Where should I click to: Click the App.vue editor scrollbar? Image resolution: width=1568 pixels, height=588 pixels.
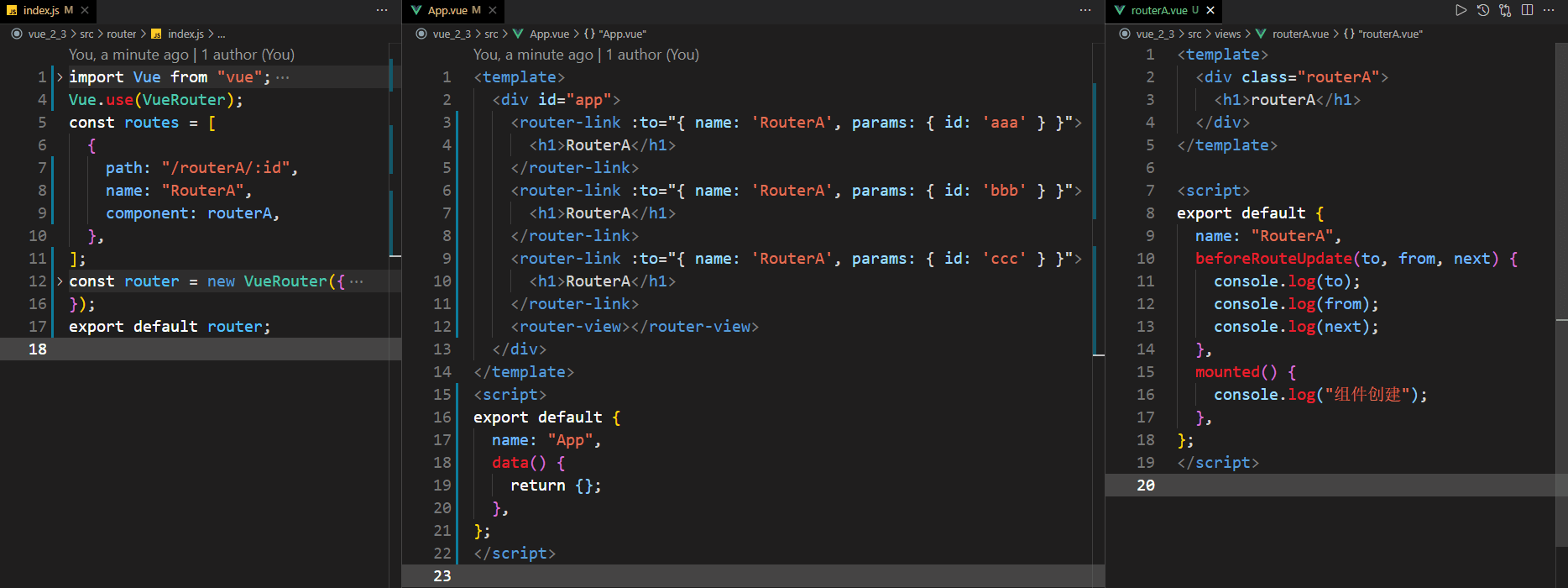[1099, 315]
